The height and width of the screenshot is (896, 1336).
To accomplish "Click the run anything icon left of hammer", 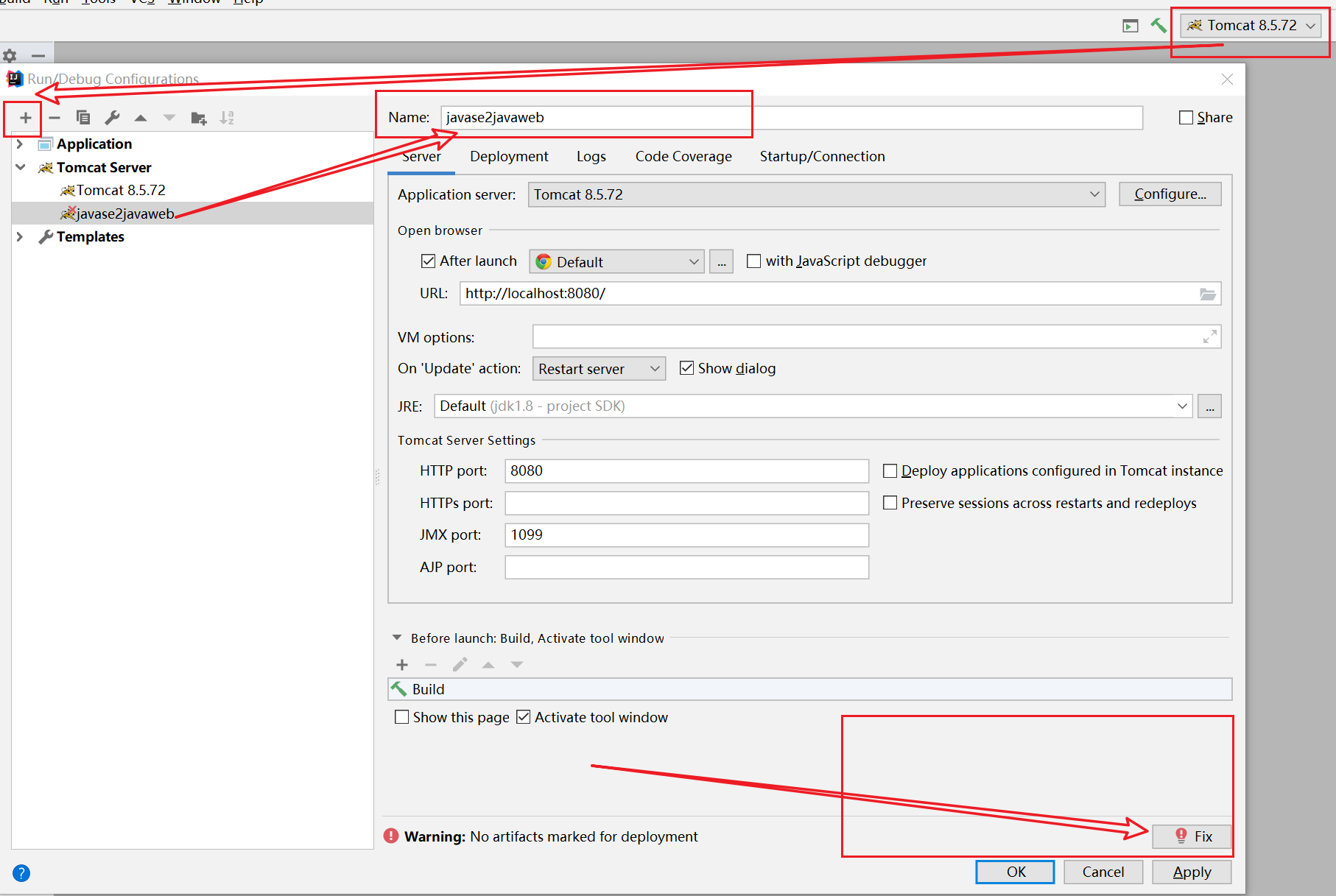I will coord(1131,26).
